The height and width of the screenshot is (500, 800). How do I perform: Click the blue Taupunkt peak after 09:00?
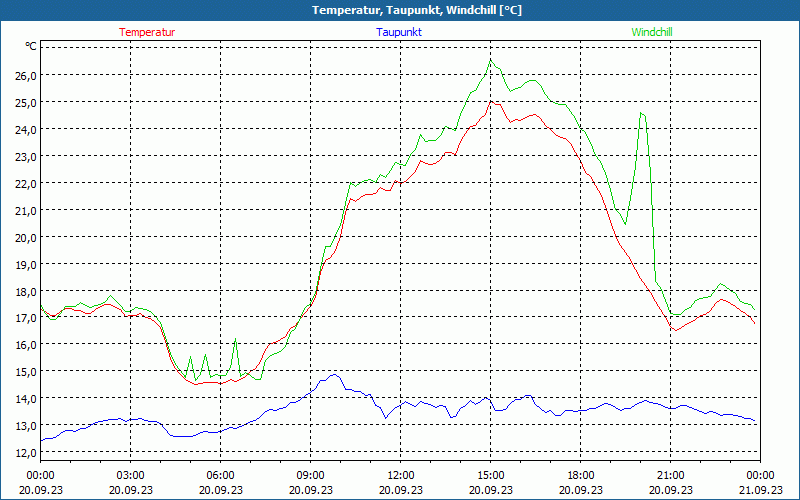tap(334, 375)
